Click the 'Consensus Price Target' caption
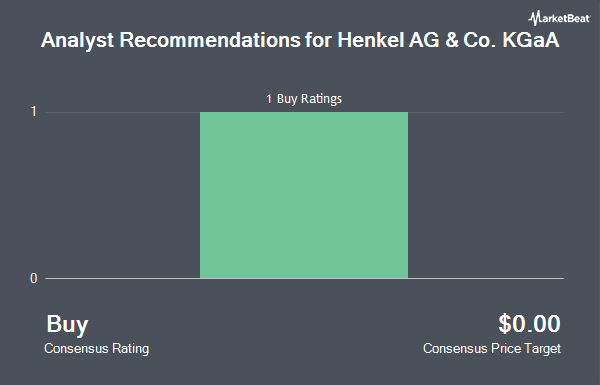The height and width of the screenshot is (385, 600). 492,349
